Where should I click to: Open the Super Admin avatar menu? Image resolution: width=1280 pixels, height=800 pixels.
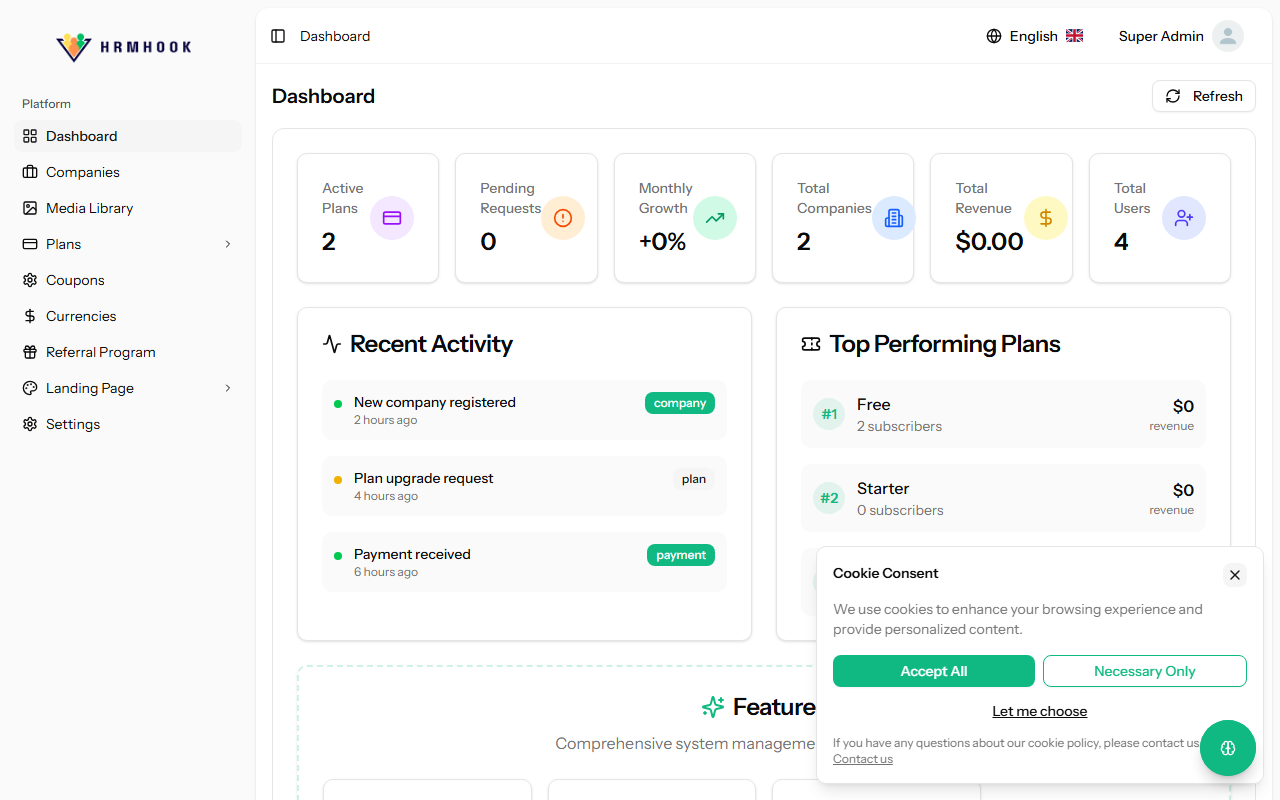1227,36
